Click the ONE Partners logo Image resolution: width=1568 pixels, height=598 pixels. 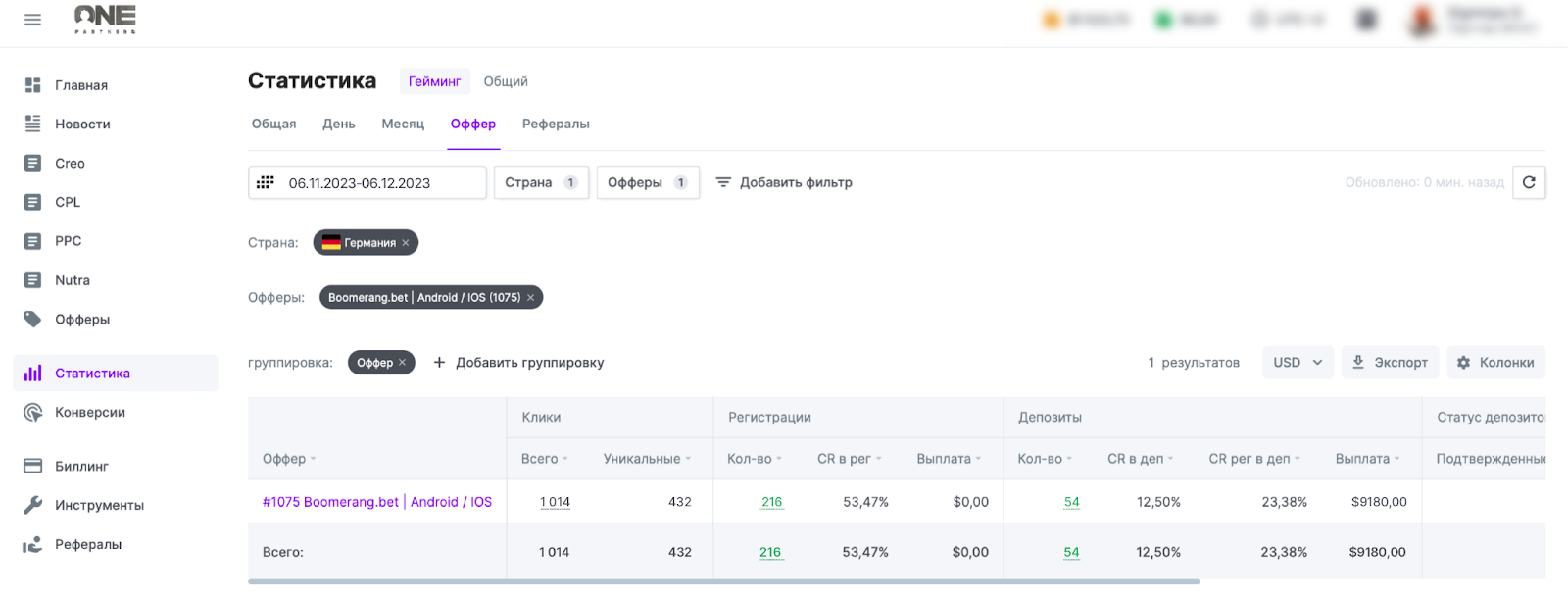coord(105,19)
